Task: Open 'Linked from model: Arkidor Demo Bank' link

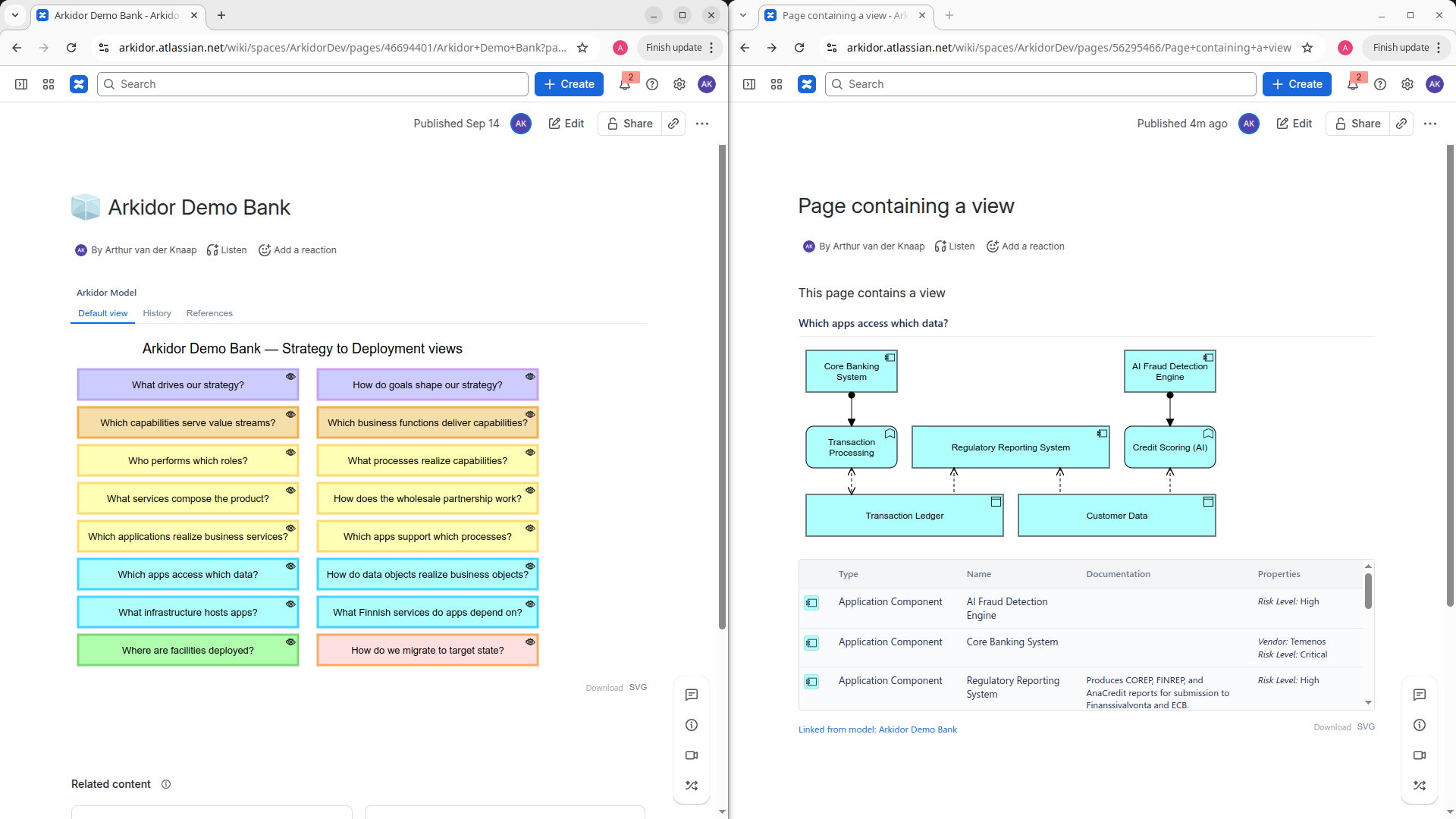Action: [877, 730]
